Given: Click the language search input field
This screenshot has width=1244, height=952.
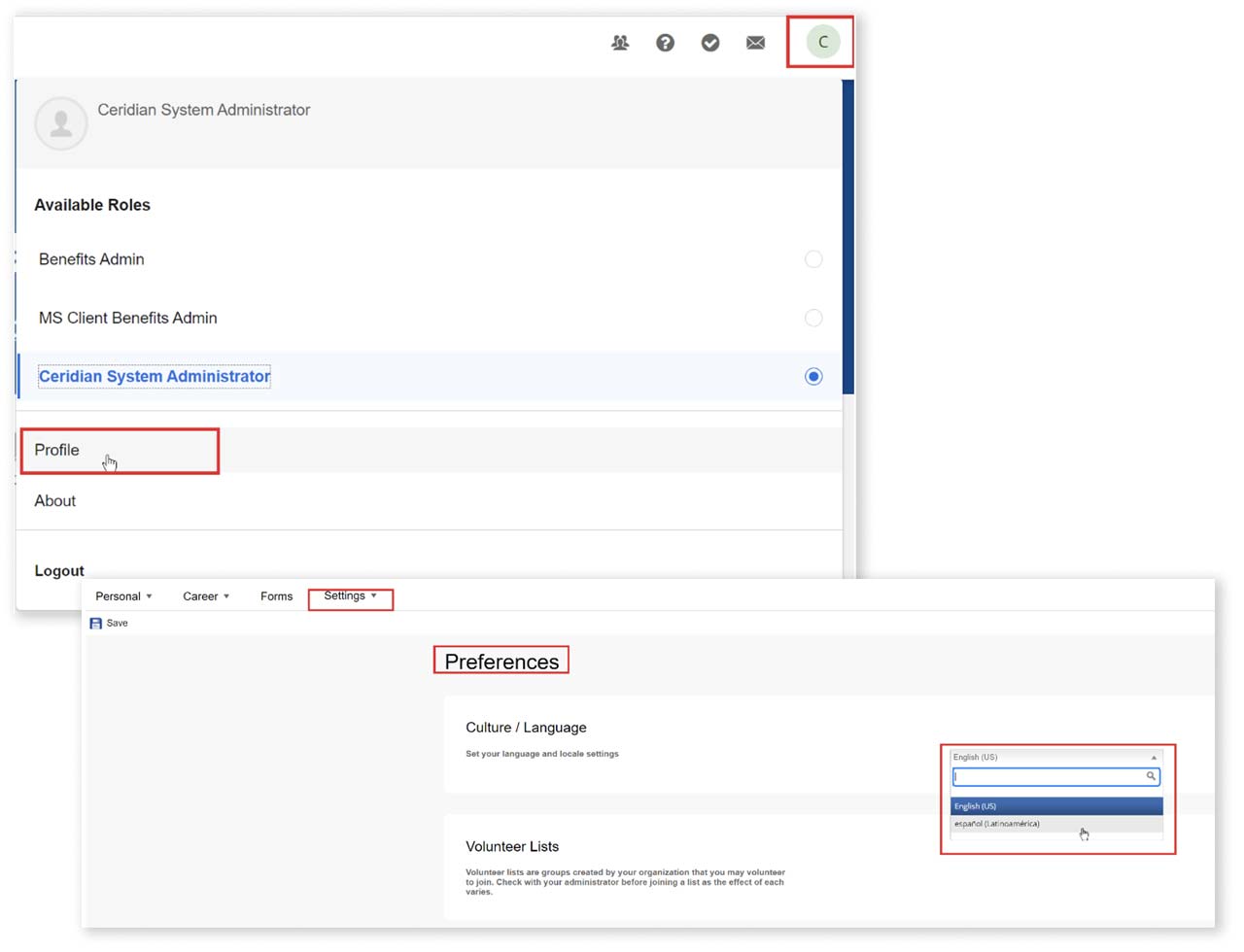Looking at the screenshot, I should point(1048,776).
